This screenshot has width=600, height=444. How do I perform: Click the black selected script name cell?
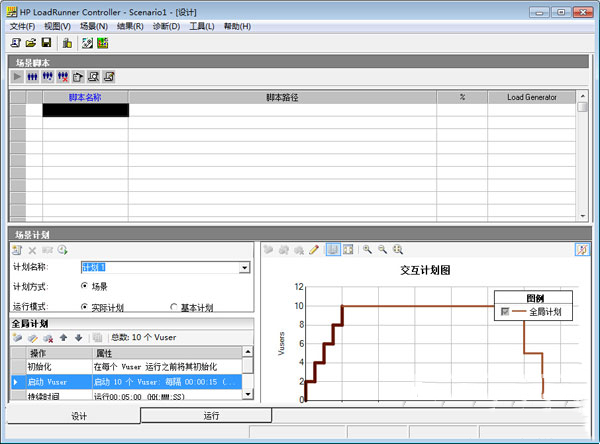tap(86, 110)
